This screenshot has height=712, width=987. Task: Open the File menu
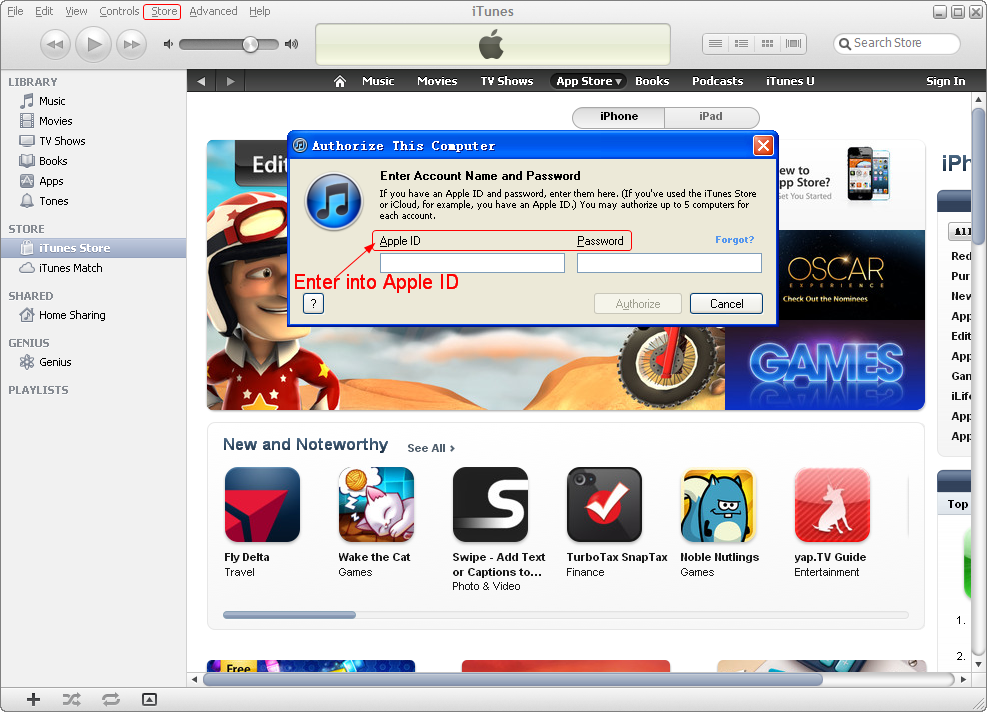click(15, 11)
